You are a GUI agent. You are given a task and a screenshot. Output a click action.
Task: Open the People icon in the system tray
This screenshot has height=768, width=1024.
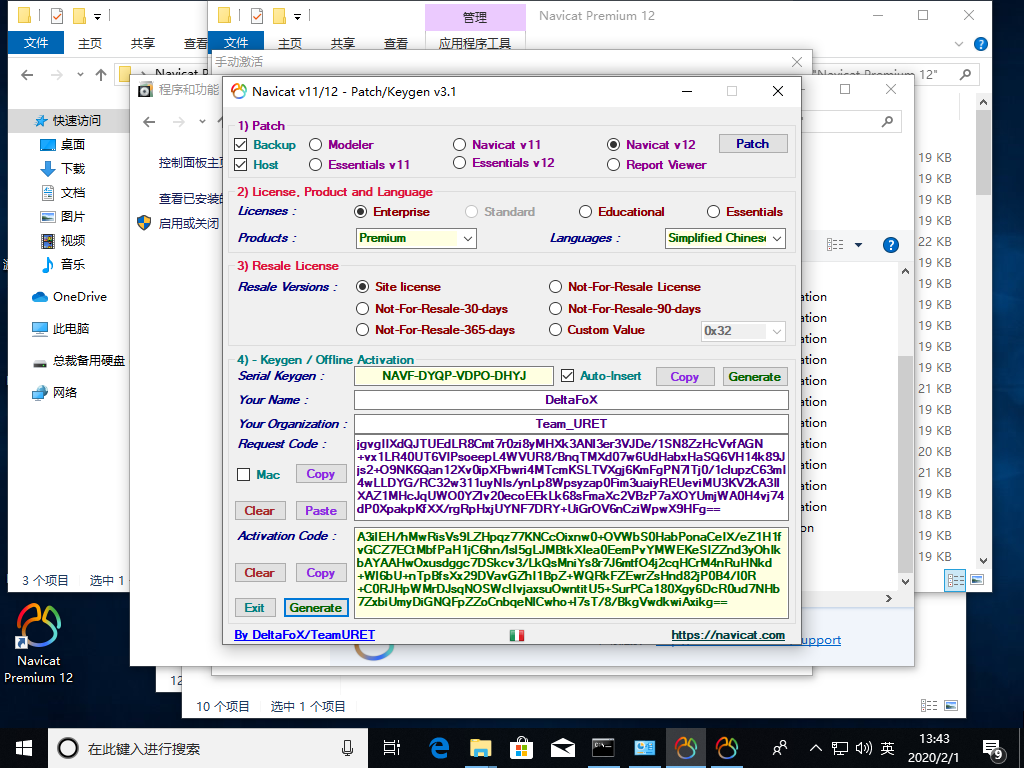click(779, 748)
